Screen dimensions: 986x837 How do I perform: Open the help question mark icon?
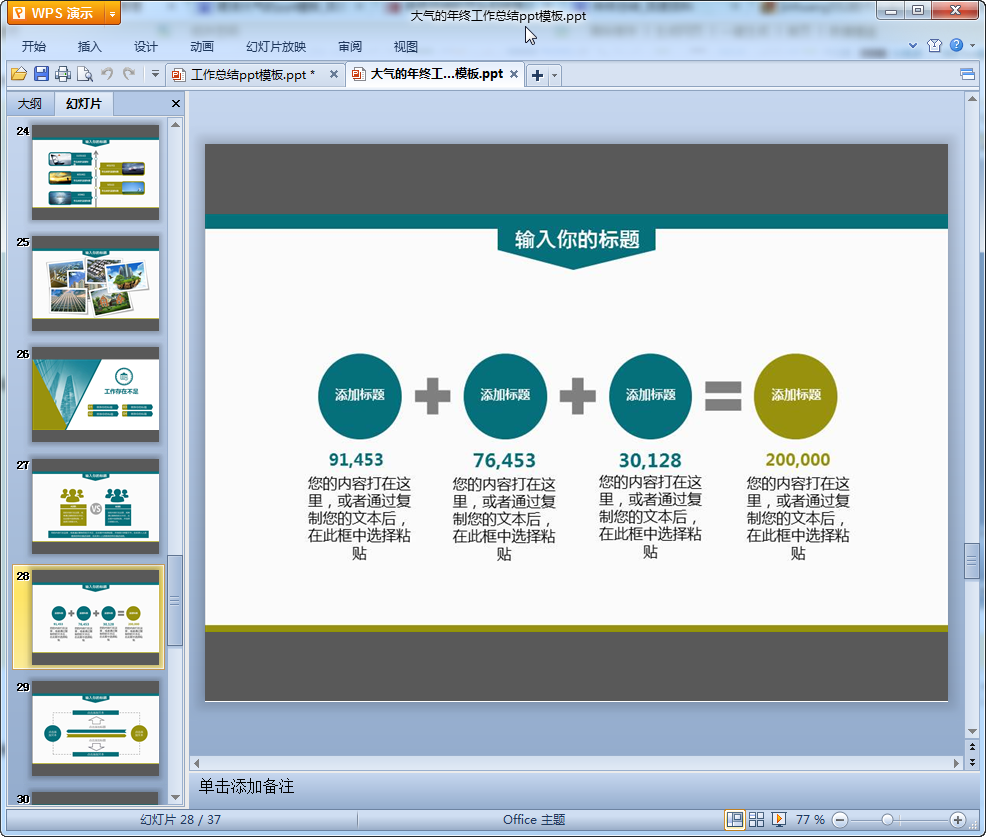[x=956, y=45]
